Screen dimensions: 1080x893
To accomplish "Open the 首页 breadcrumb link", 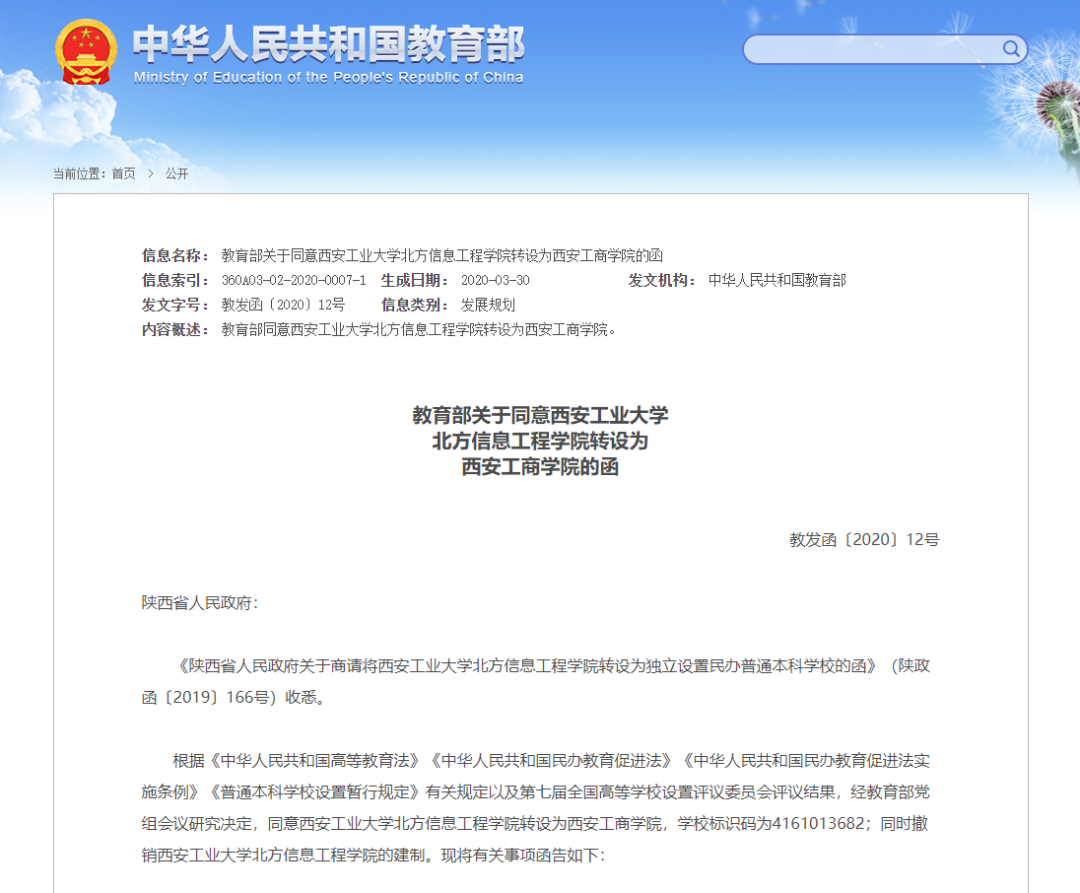I will (x=124, y=174).
